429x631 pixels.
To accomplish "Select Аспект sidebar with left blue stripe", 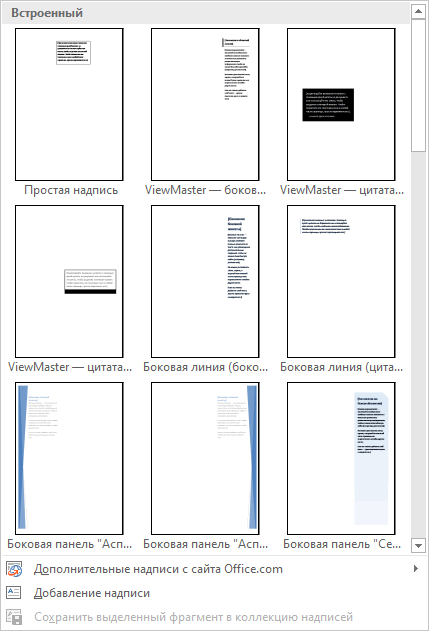I will tap(69, 458).
